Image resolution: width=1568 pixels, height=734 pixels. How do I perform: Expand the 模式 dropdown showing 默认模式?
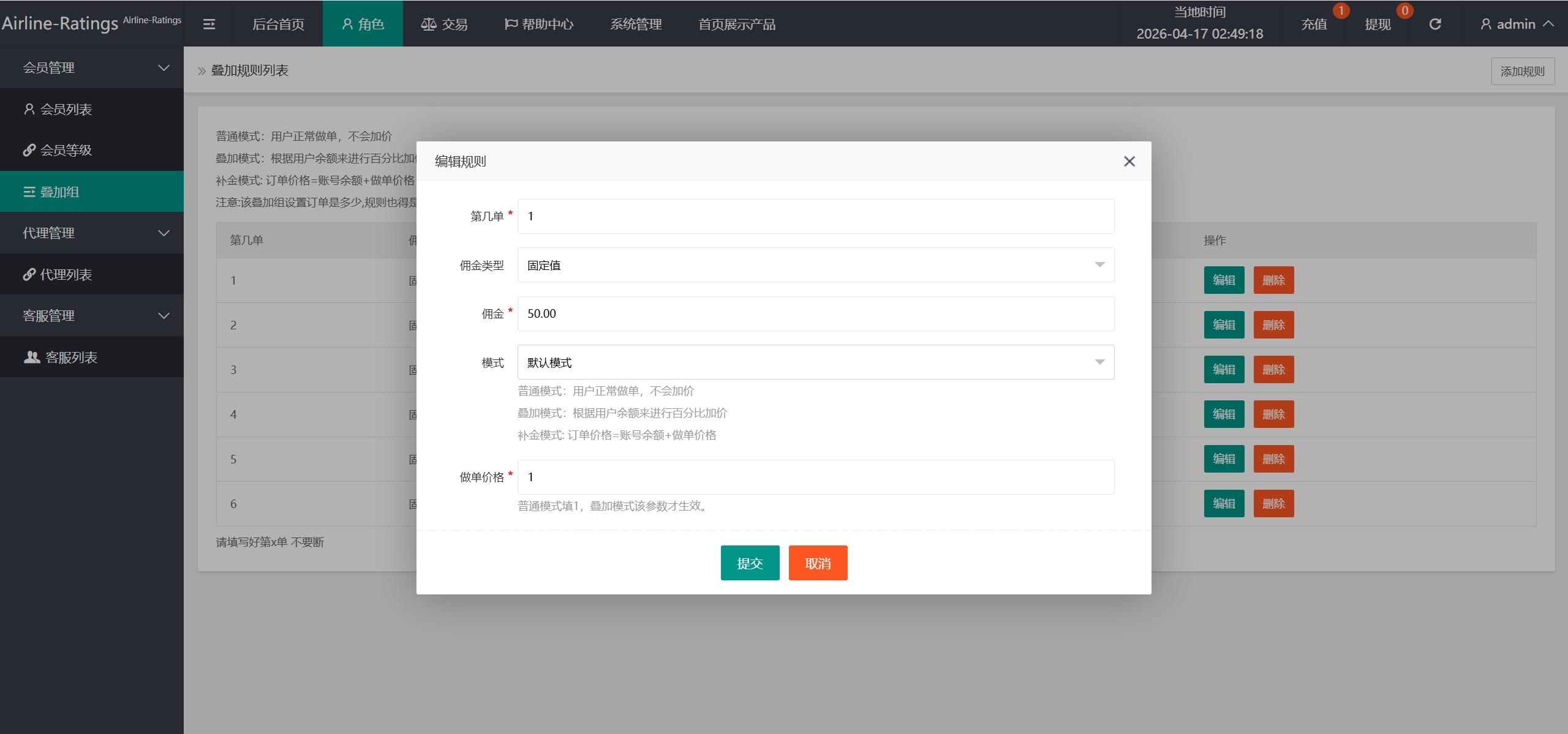pyautogui.click(x=815, y=362)
